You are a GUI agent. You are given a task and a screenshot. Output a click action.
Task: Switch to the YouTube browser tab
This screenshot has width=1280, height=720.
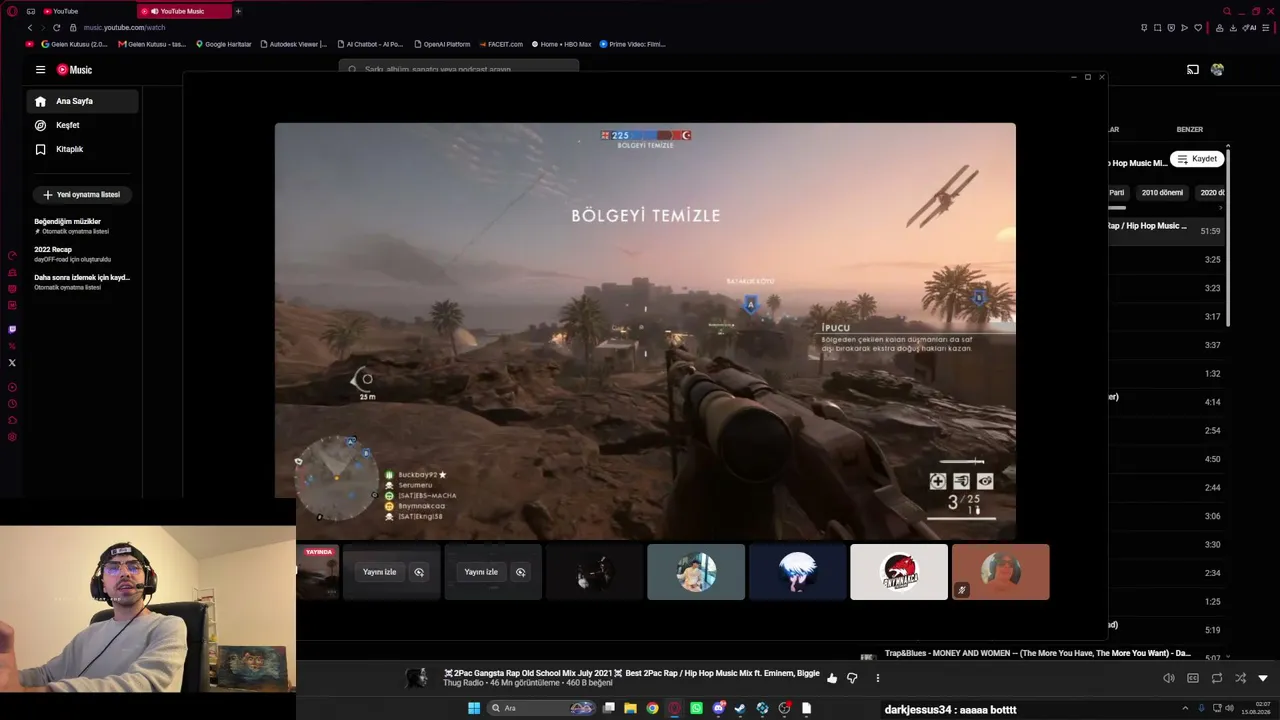[x=84, y=11]
